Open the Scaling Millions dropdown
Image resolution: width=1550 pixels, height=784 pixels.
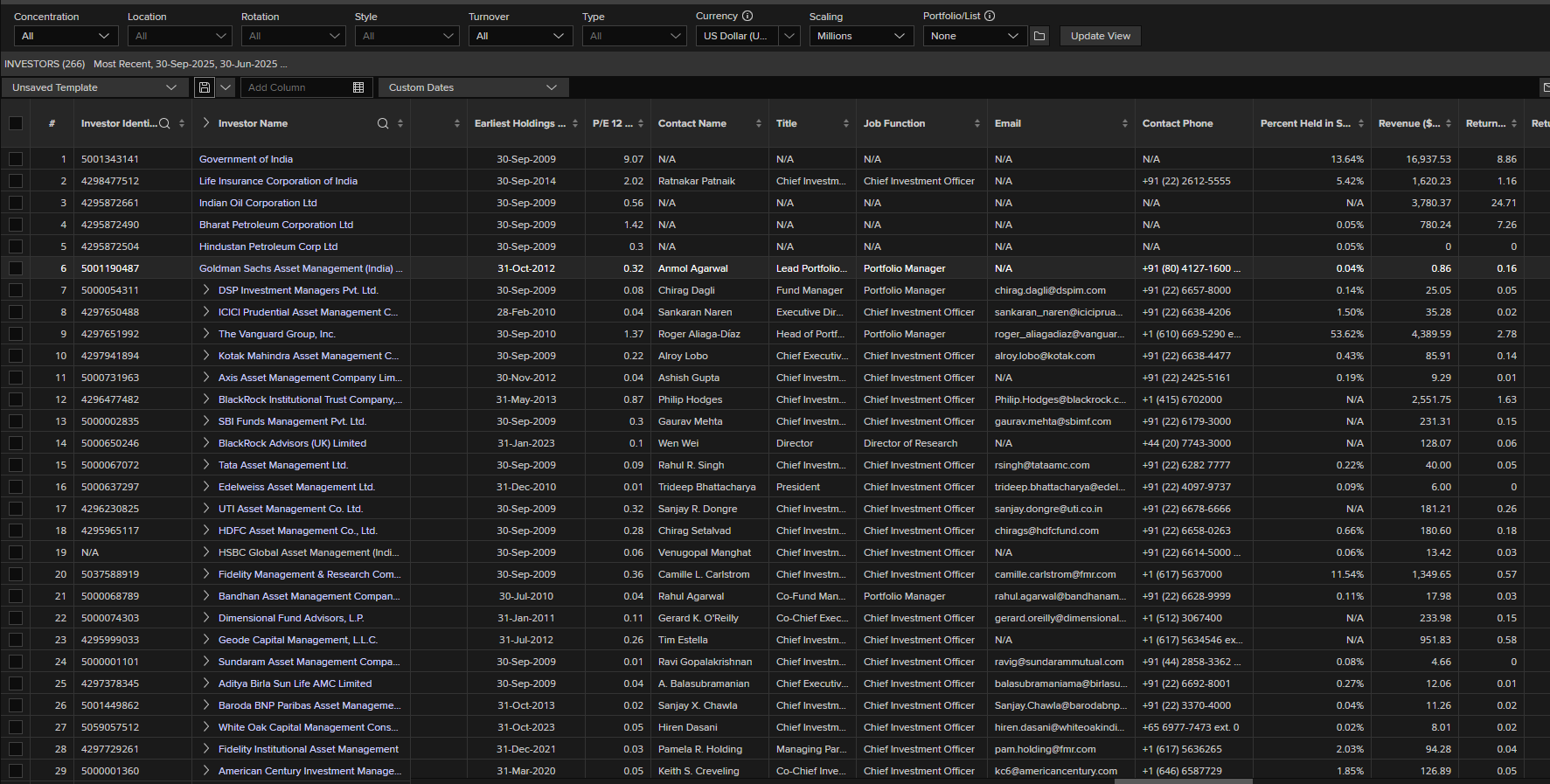point(862,36)
